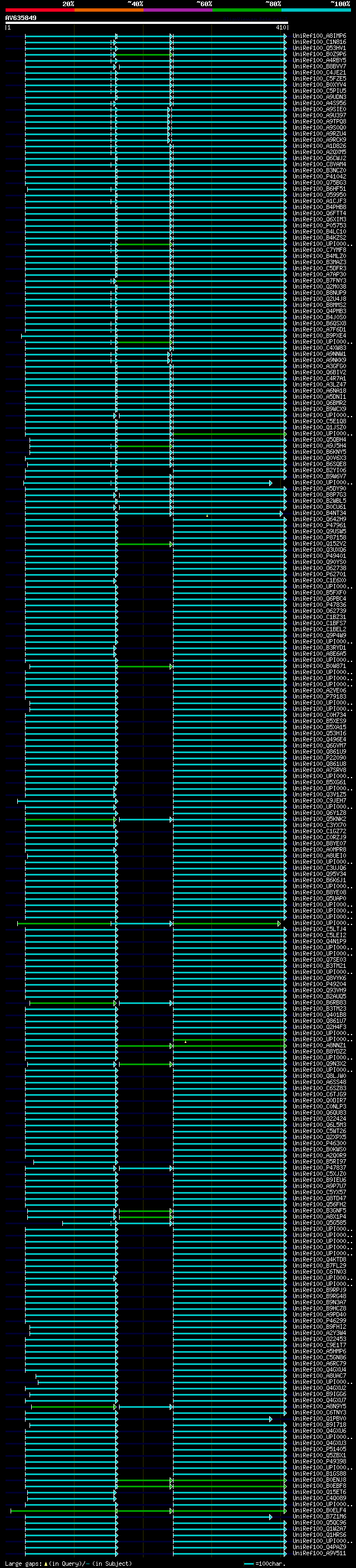Click the Large gaps legend text

pos(68,1564)
